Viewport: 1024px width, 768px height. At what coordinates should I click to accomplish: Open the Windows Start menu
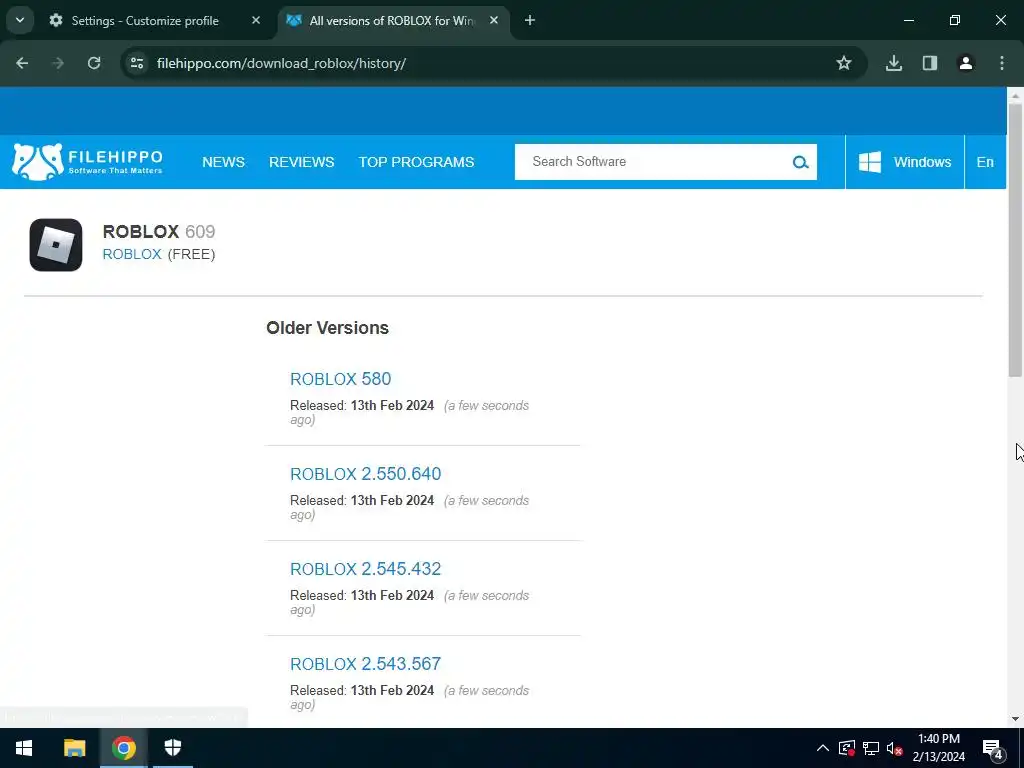point(24,748)
